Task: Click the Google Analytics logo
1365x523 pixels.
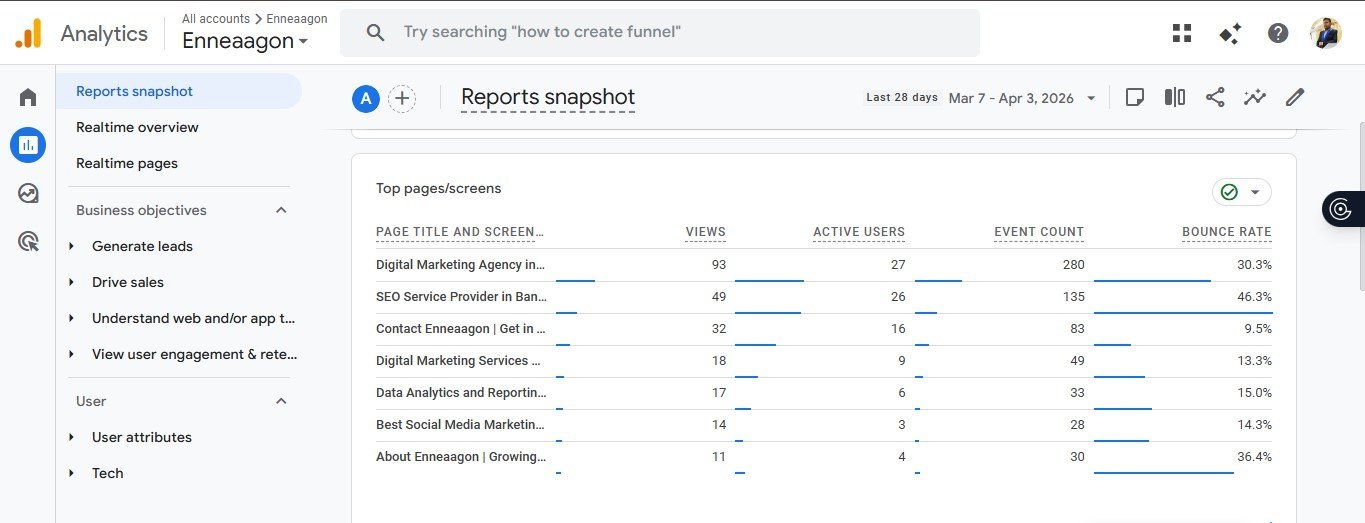Action: 28,33
